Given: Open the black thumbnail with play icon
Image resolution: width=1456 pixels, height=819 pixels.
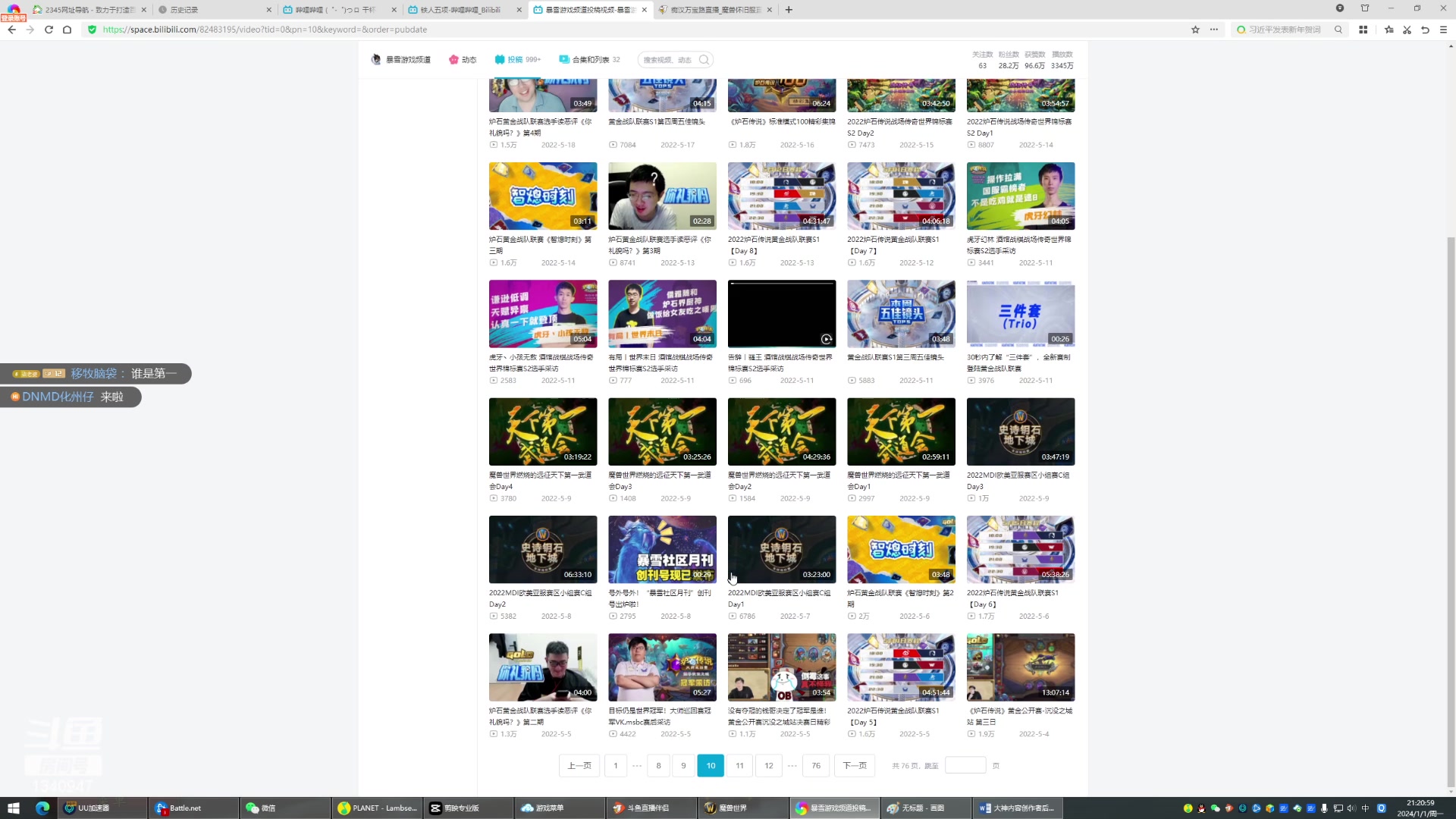Looking at the screenshot, I should coord(782,313).
